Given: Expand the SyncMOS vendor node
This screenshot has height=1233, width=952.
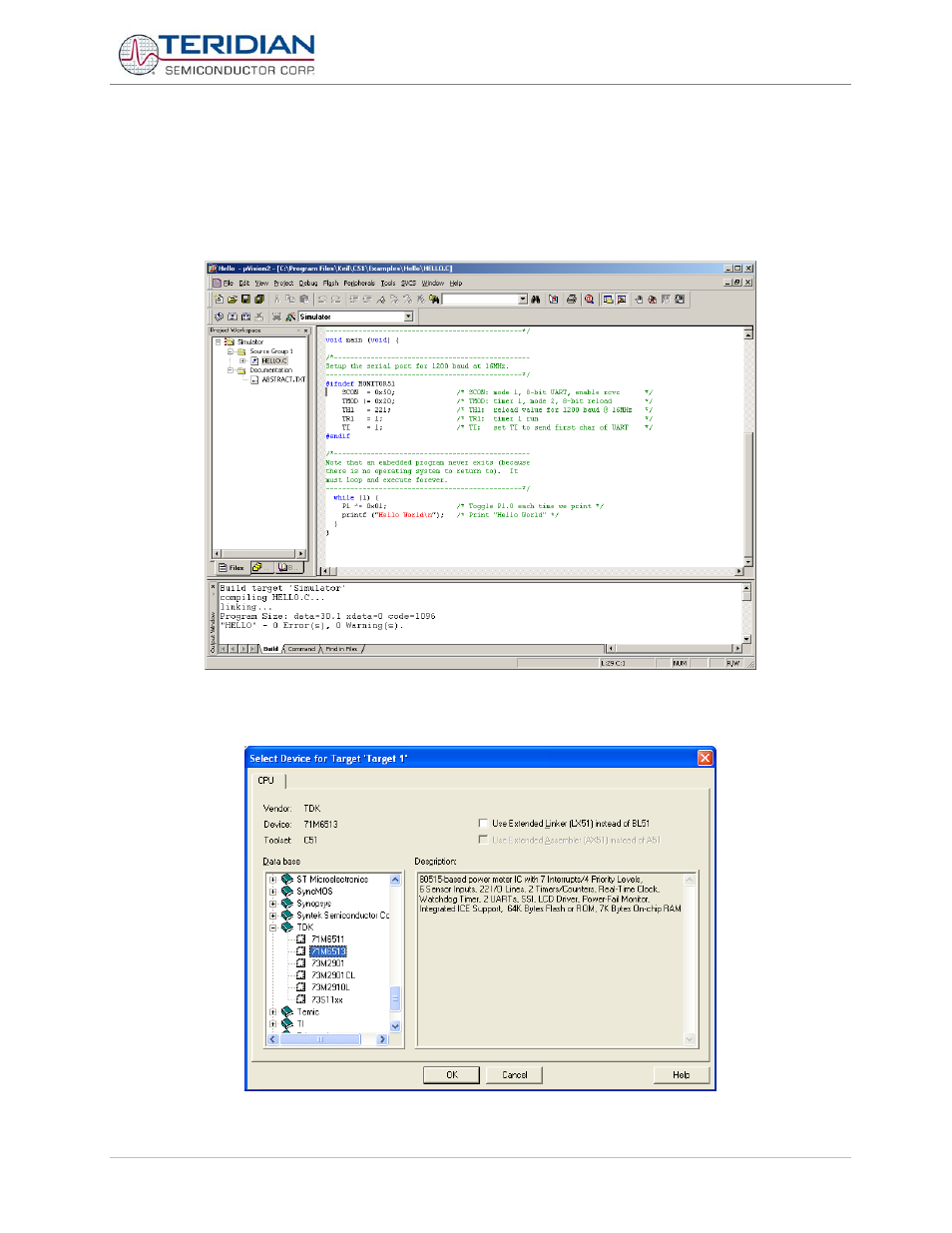Looking at the screenshot, I should pos(273,892).
